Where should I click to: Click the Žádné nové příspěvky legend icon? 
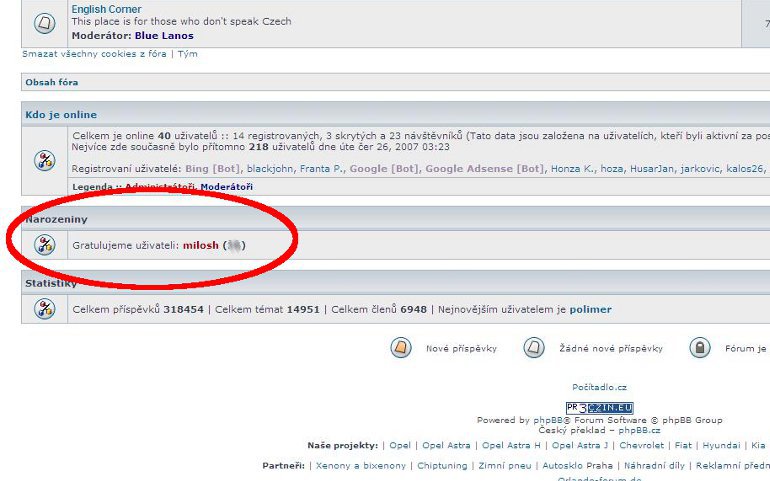tap(535, 348)
